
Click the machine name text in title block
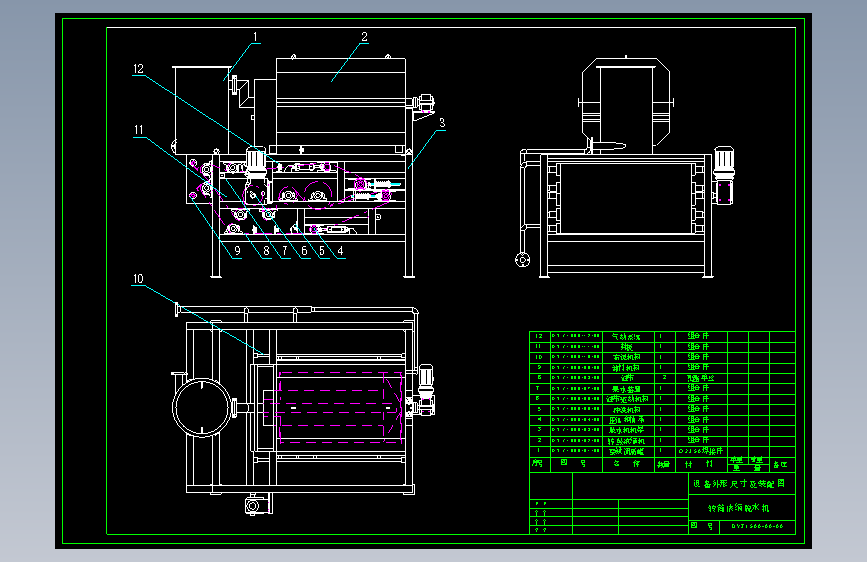point(739,508)
